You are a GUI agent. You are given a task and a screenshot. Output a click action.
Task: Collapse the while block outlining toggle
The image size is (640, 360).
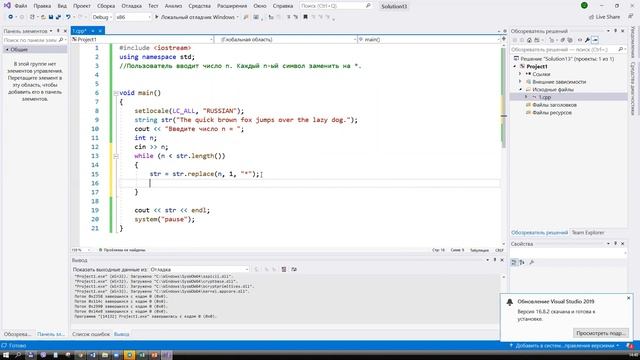point(116,156)
